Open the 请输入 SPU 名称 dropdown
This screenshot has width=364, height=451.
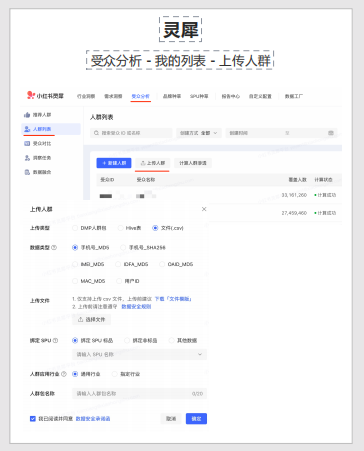tap(139, 354)
